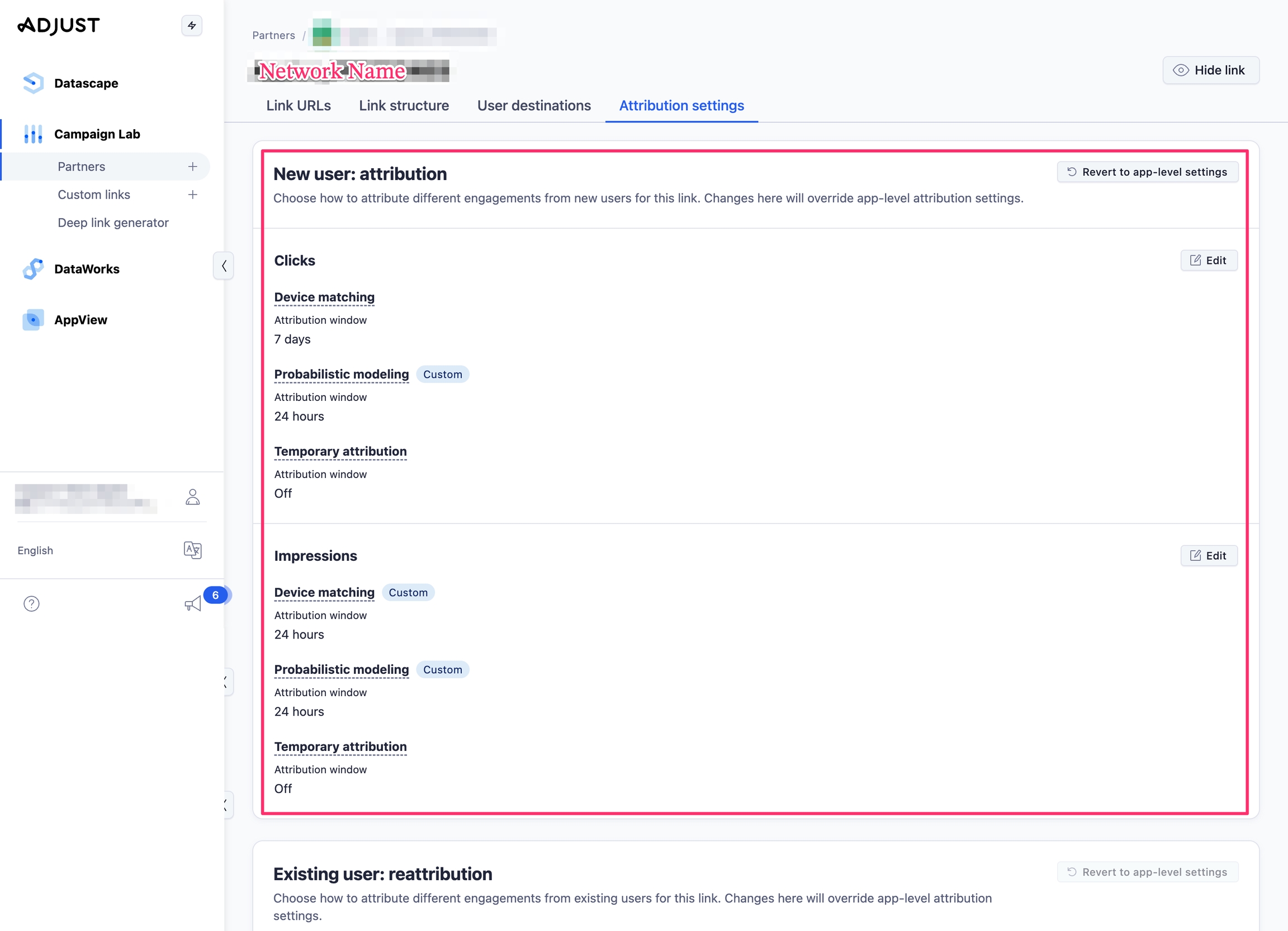
Task: Toggle Hide link visibility button
Action: tap(1210, 70)
